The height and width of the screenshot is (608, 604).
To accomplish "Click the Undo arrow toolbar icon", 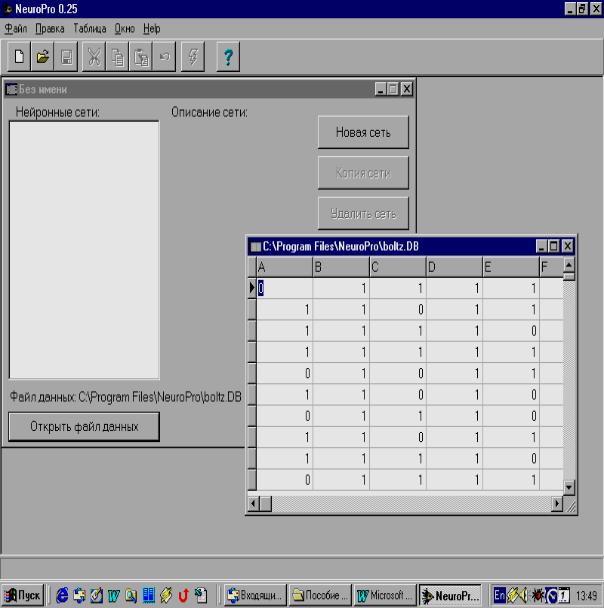I will click(x=164, y=57).
